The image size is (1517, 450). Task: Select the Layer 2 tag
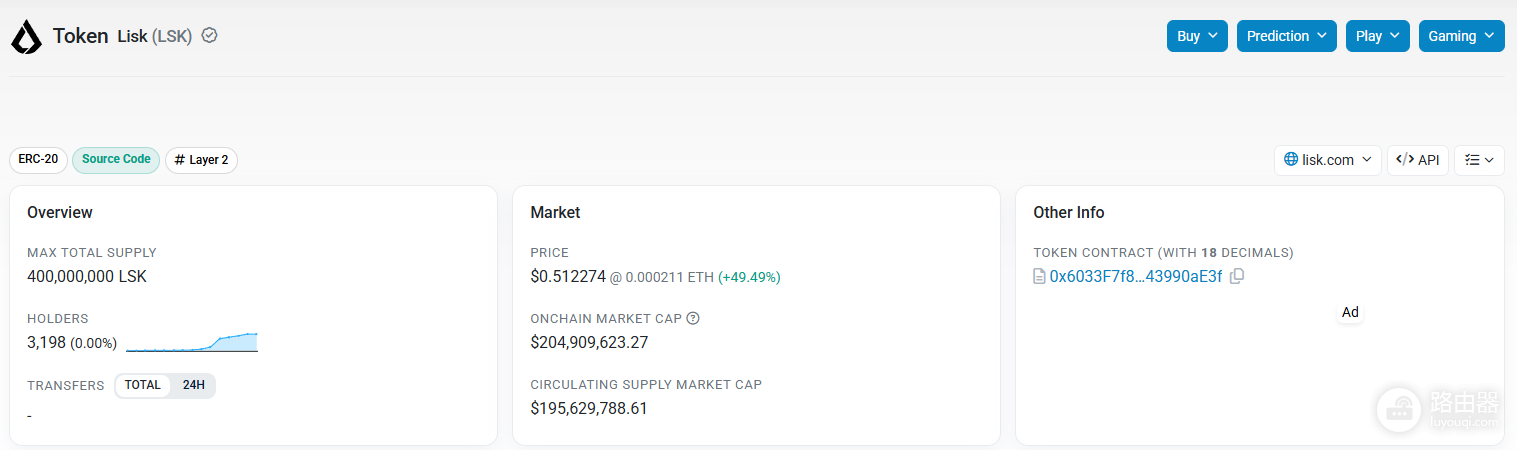pos(201,160)
